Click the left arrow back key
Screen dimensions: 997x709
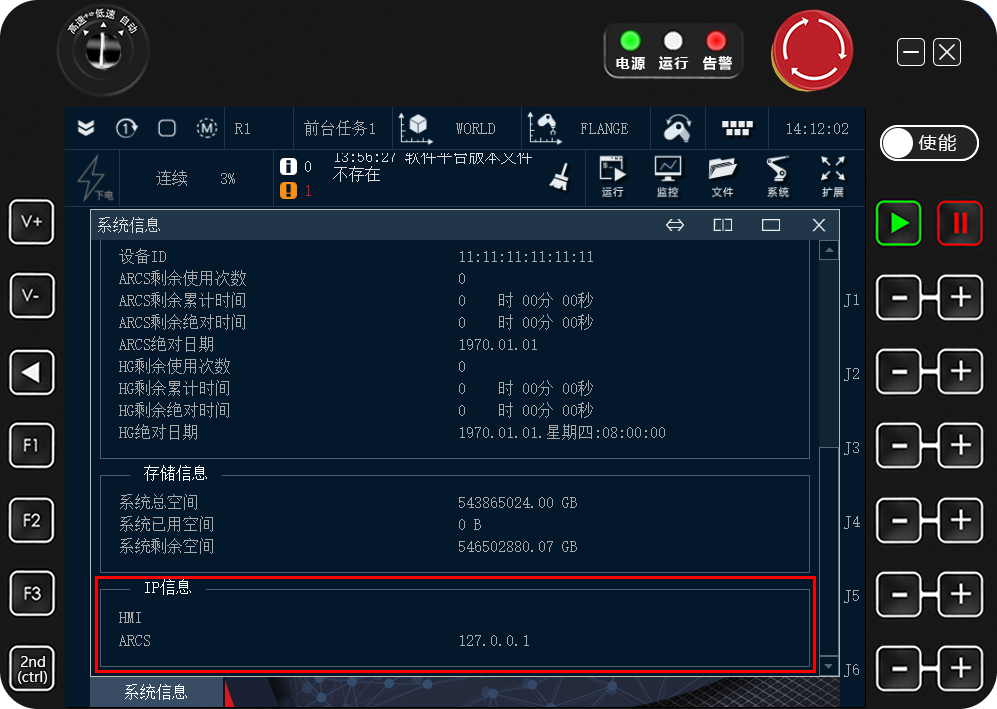pyautogui.click(x=31, y=372)
